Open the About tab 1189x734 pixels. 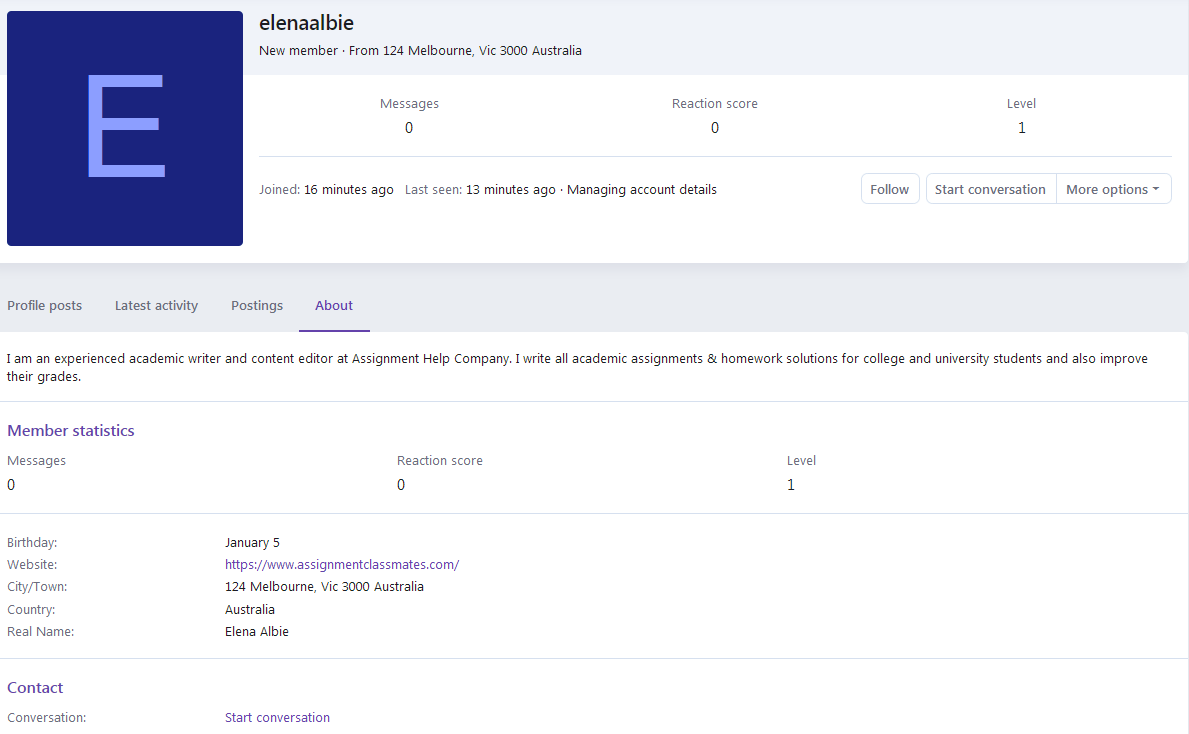click(334, 306)
